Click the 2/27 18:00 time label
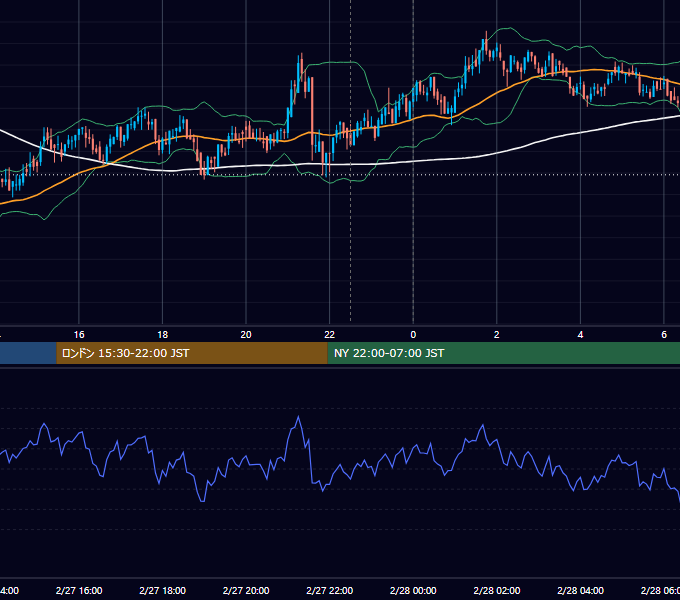Viewport: 680px width, 600px height. (x=163, y=590)
